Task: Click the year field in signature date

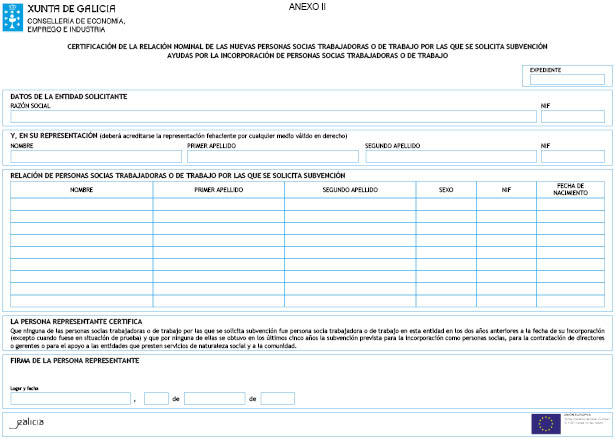Action: click(x=277, y=398)
